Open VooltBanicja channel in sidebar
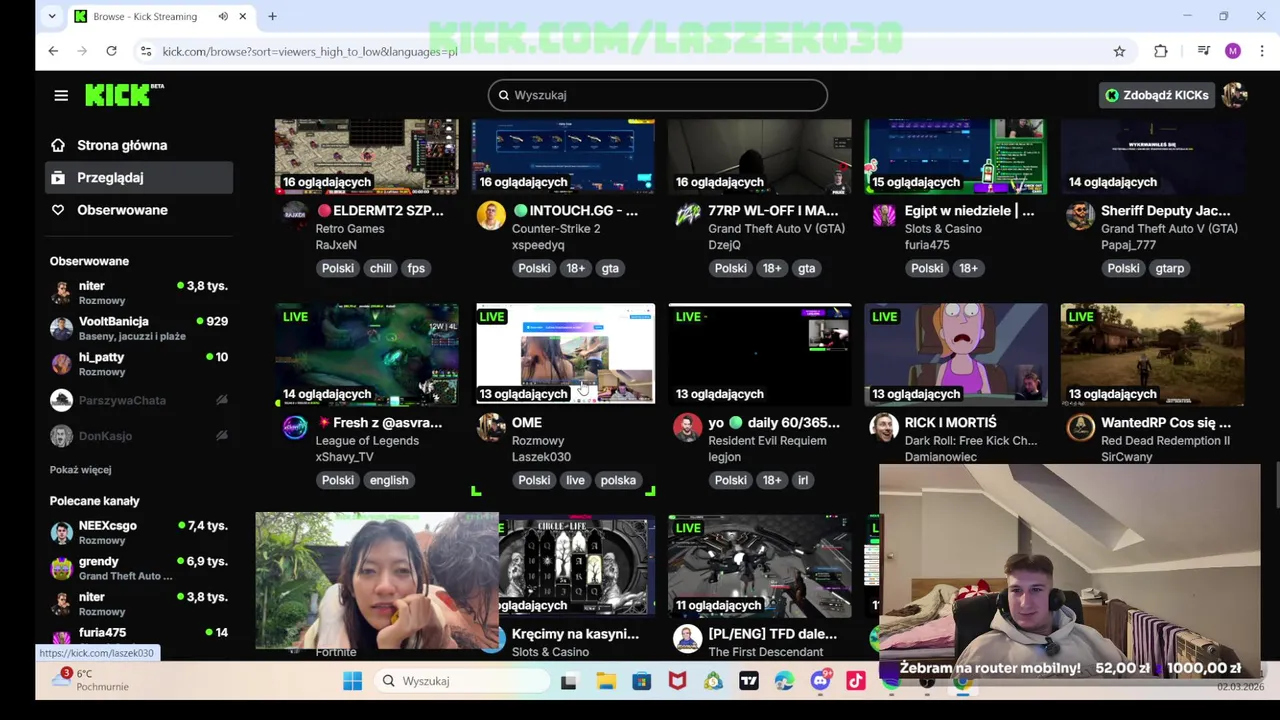1280x720 pixels. (x=139, y=328)
